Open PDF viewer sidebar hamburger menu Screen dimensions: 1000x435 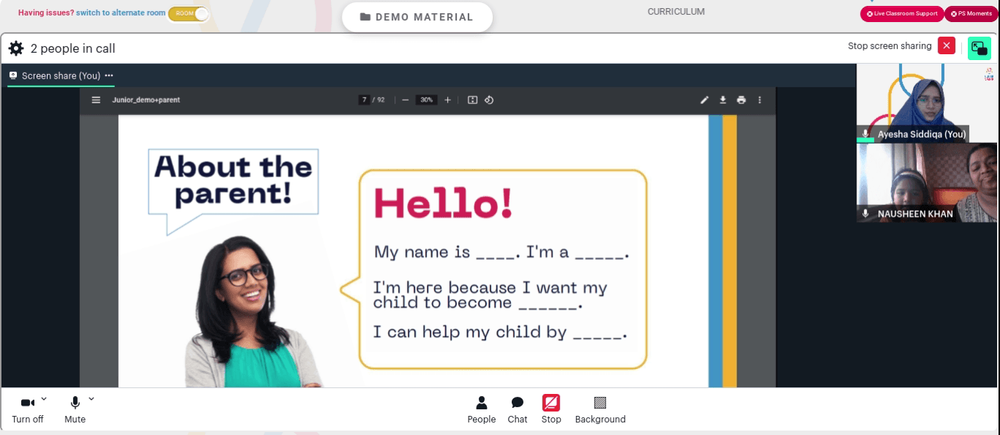point(96,100)
